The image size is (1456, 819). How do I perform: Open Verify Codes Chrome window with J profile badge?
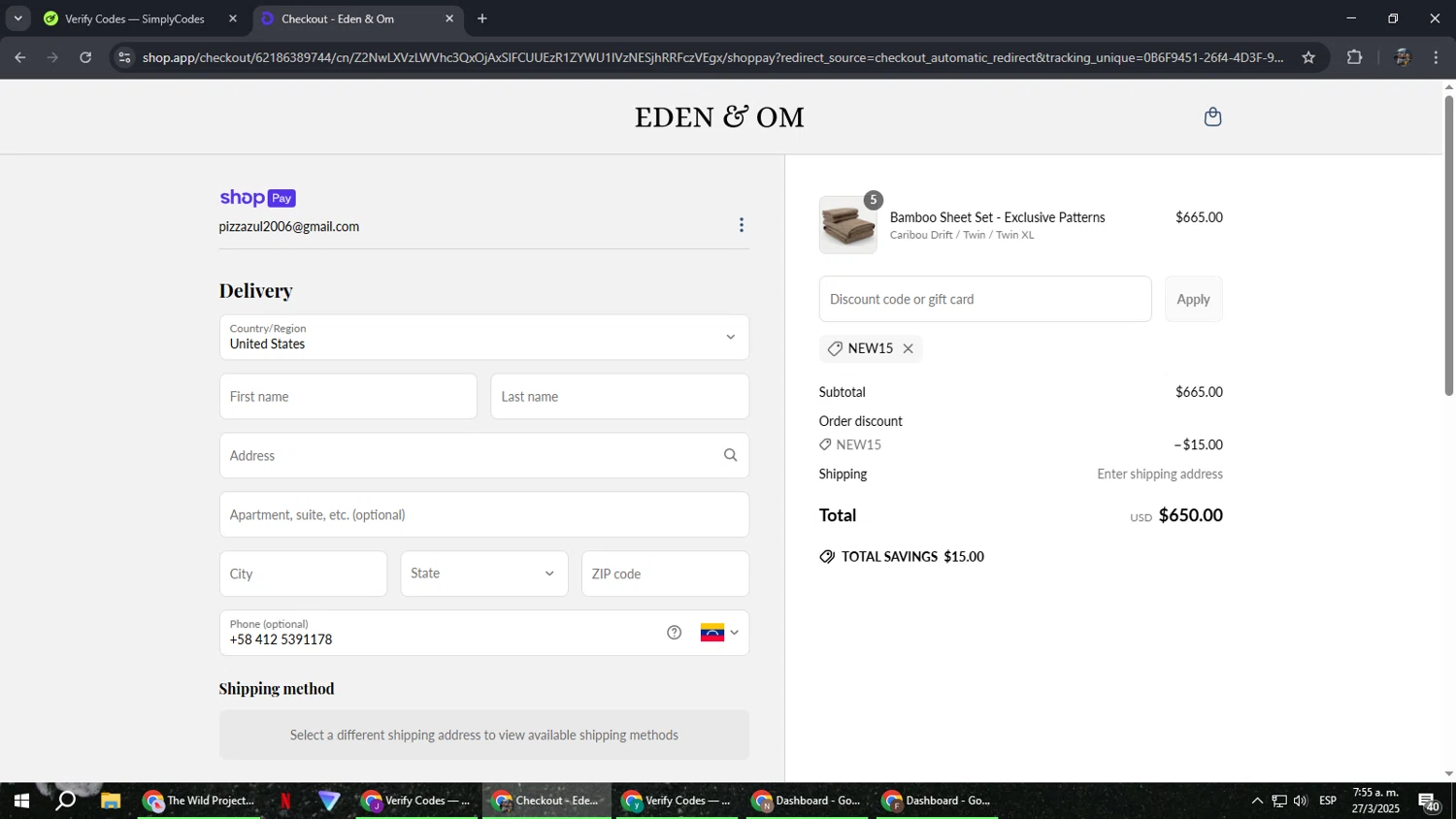click(417, 802)
